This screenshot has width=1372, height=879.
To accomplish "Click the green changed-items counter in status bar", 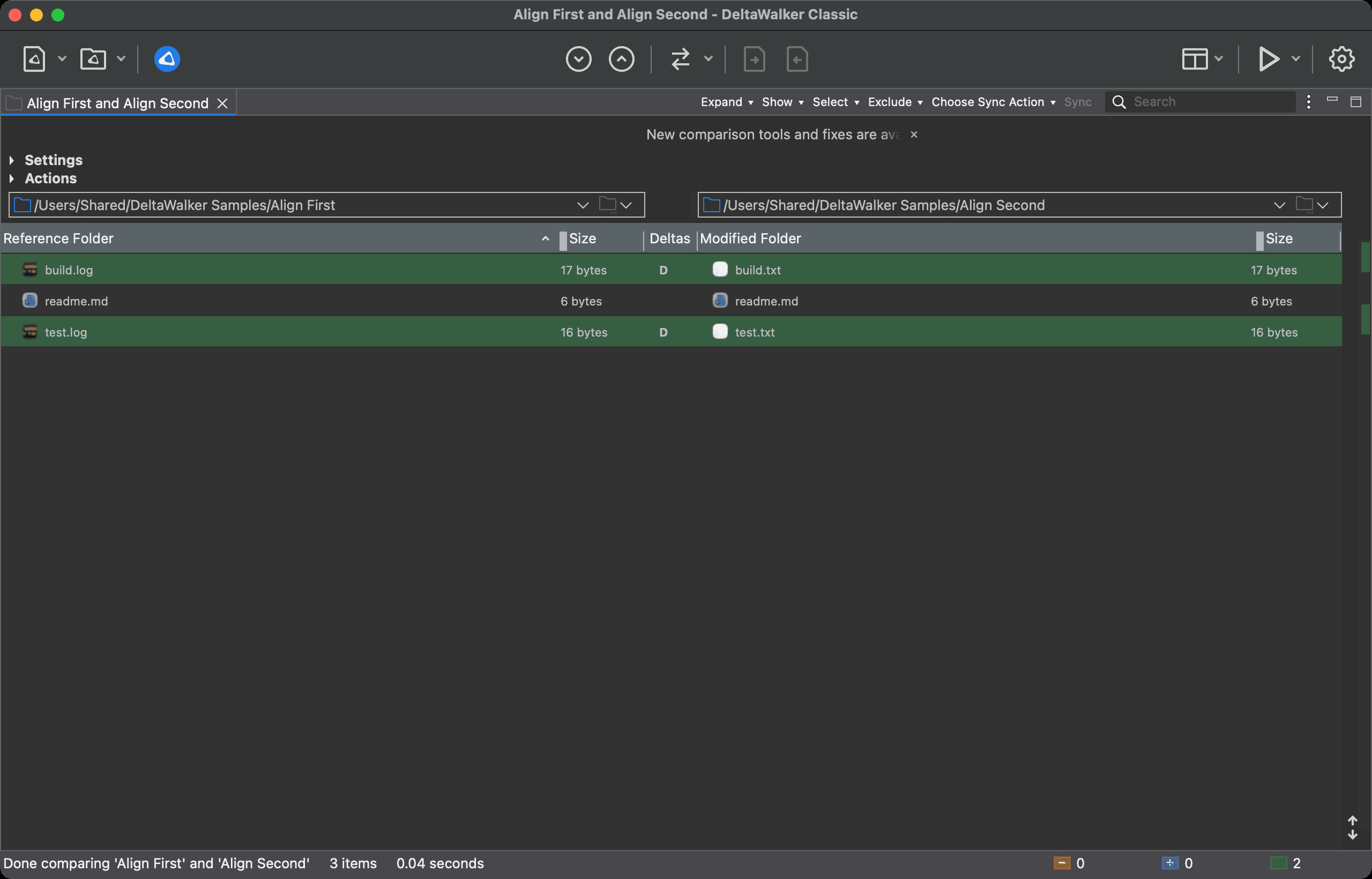I will tap(1286, 863).
